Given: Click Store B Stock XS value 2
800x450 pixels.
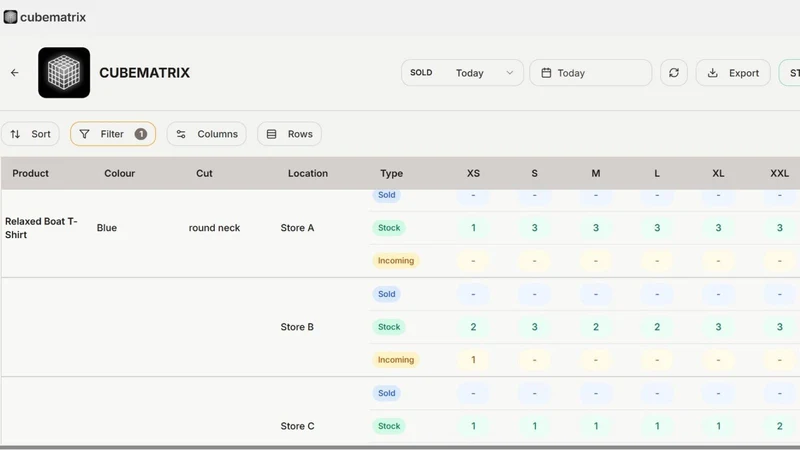Looking at the screenshot, I should pos(473,327).
